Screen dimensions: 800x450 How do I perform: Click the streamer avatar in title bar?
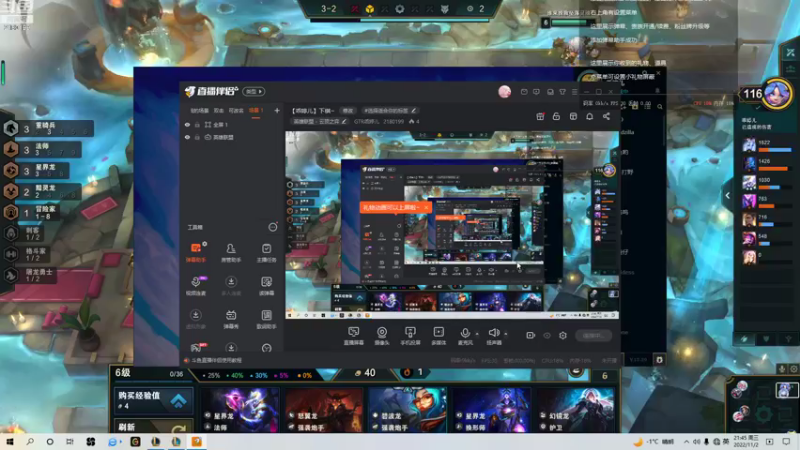(505, 91)
